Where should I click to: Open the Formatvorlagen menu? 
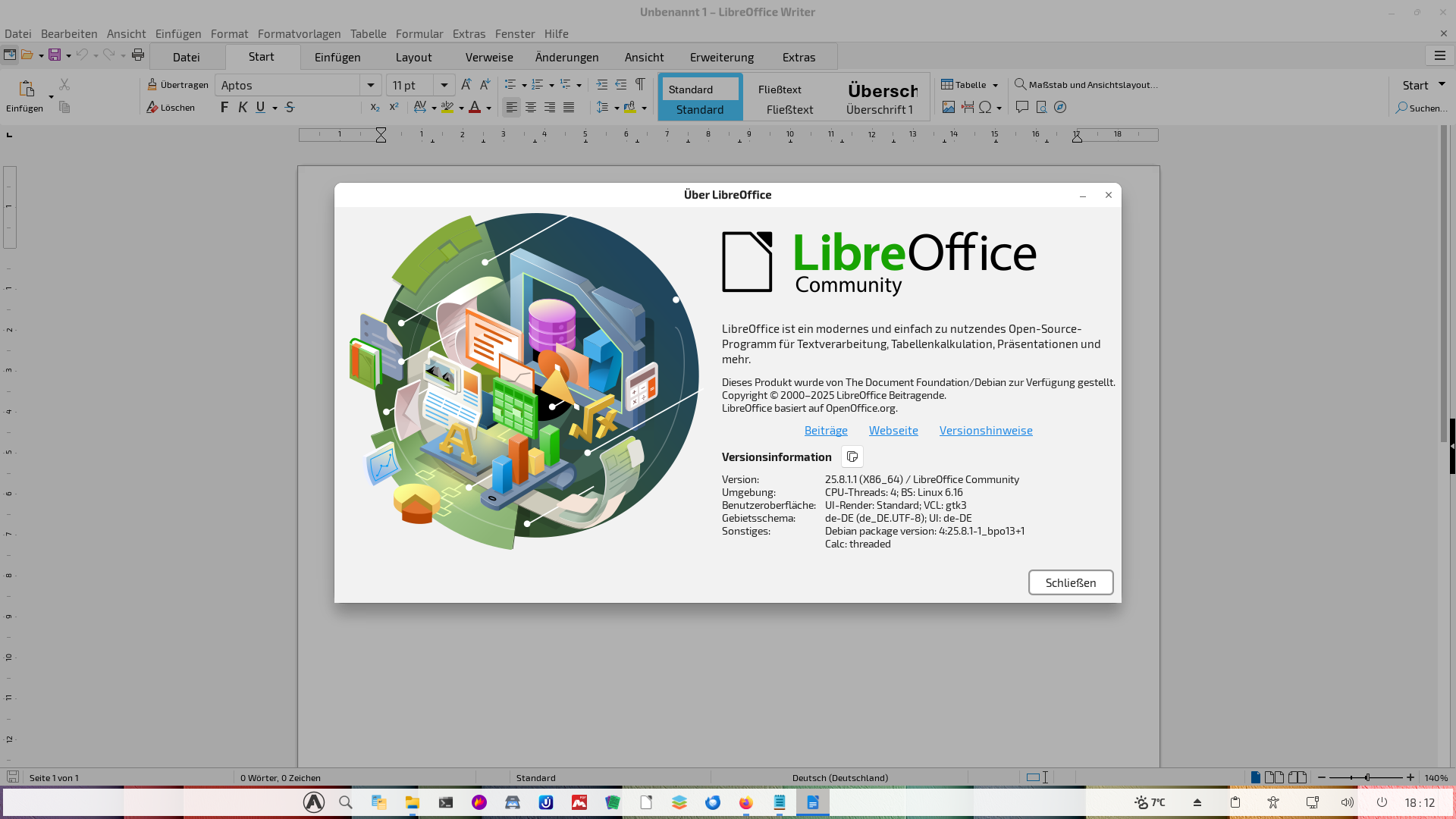pos(299,33)
